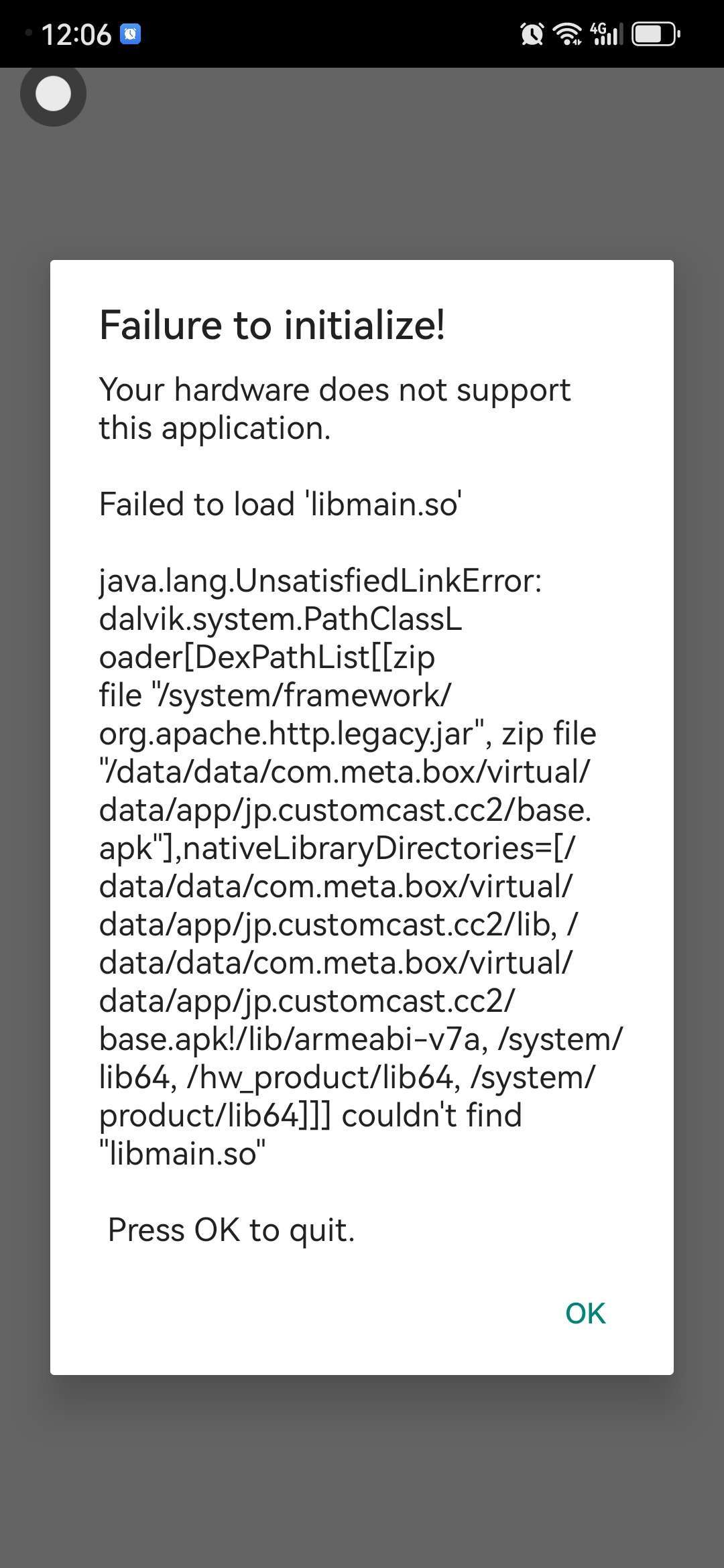The height and width of the screenshot is (1568, 724).
Task: Tap the 4G cellular signal icon
Action: click(606, 34)
